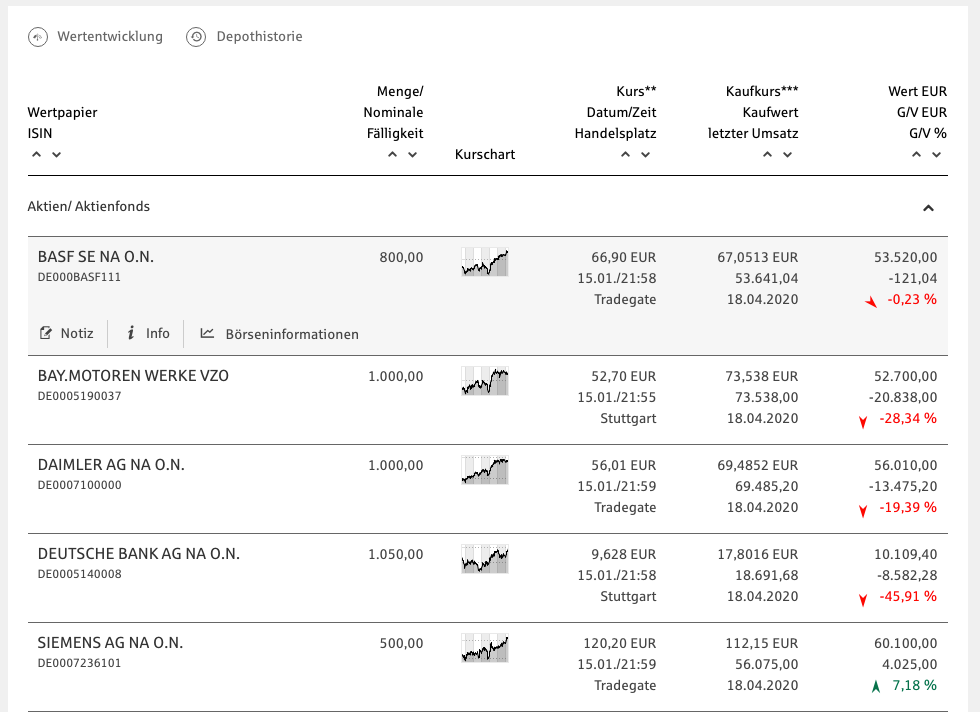The width and height of the screenshot is (980, 712).
Task: Click the Notiz edit icon for BASF
Action: (45, 333)
